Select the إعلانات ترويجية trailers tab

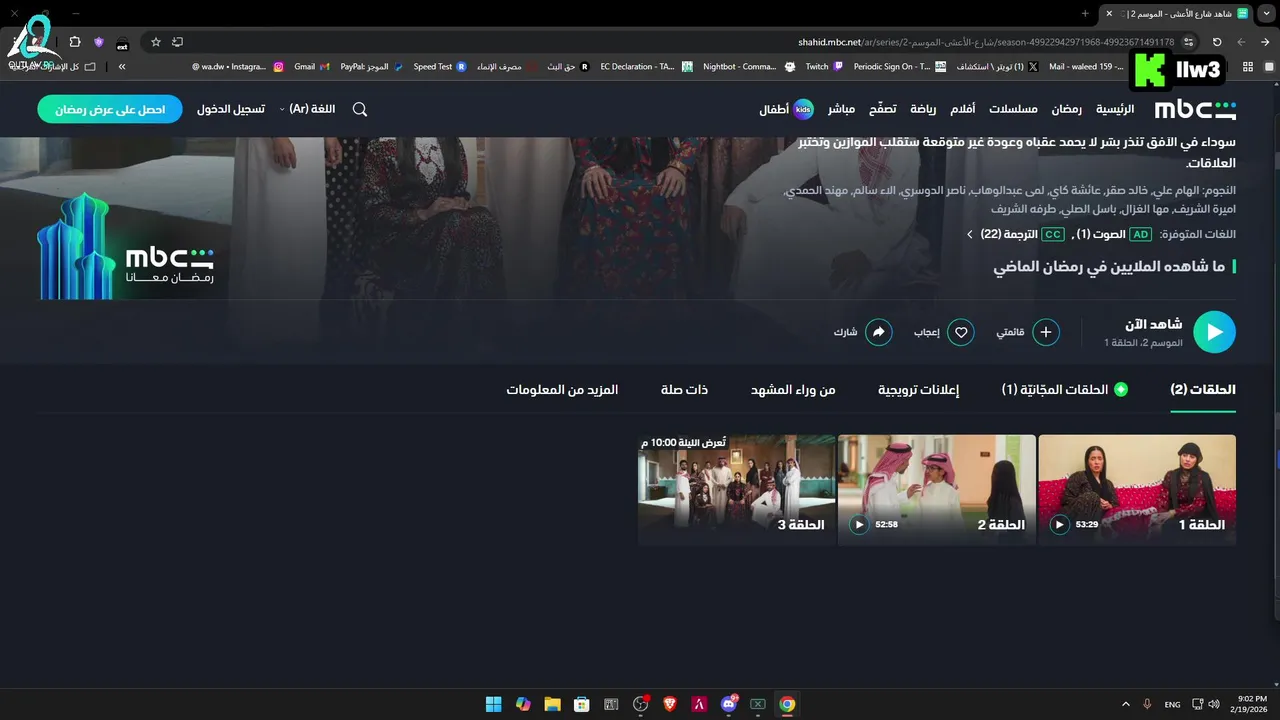[x=918, y=390]
